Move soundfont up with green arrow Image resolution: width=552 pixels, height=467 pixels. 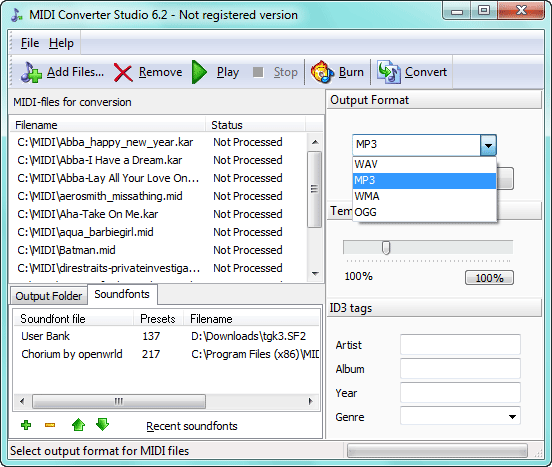[x=78, y=425]
